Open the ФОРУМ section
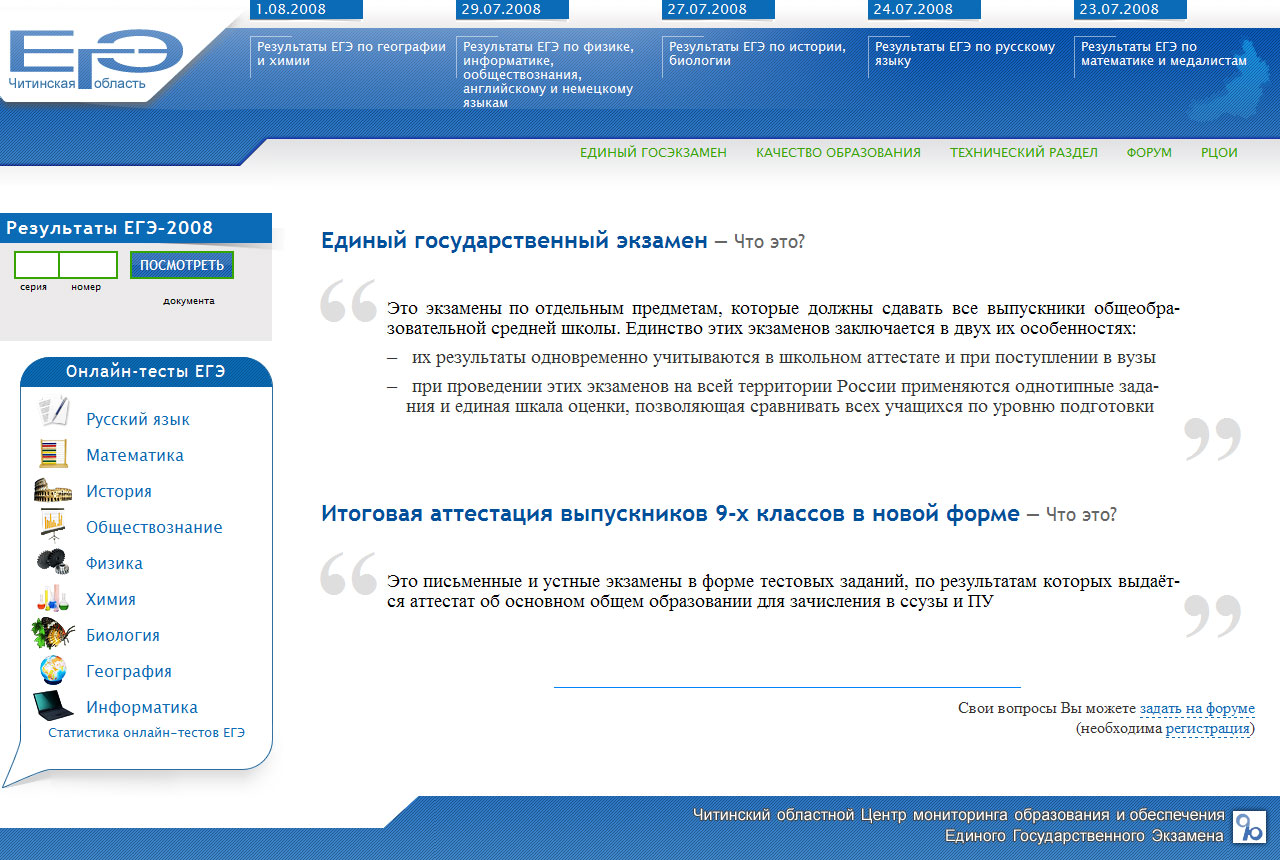1280x860 pixels. [x=1149, y=152]
